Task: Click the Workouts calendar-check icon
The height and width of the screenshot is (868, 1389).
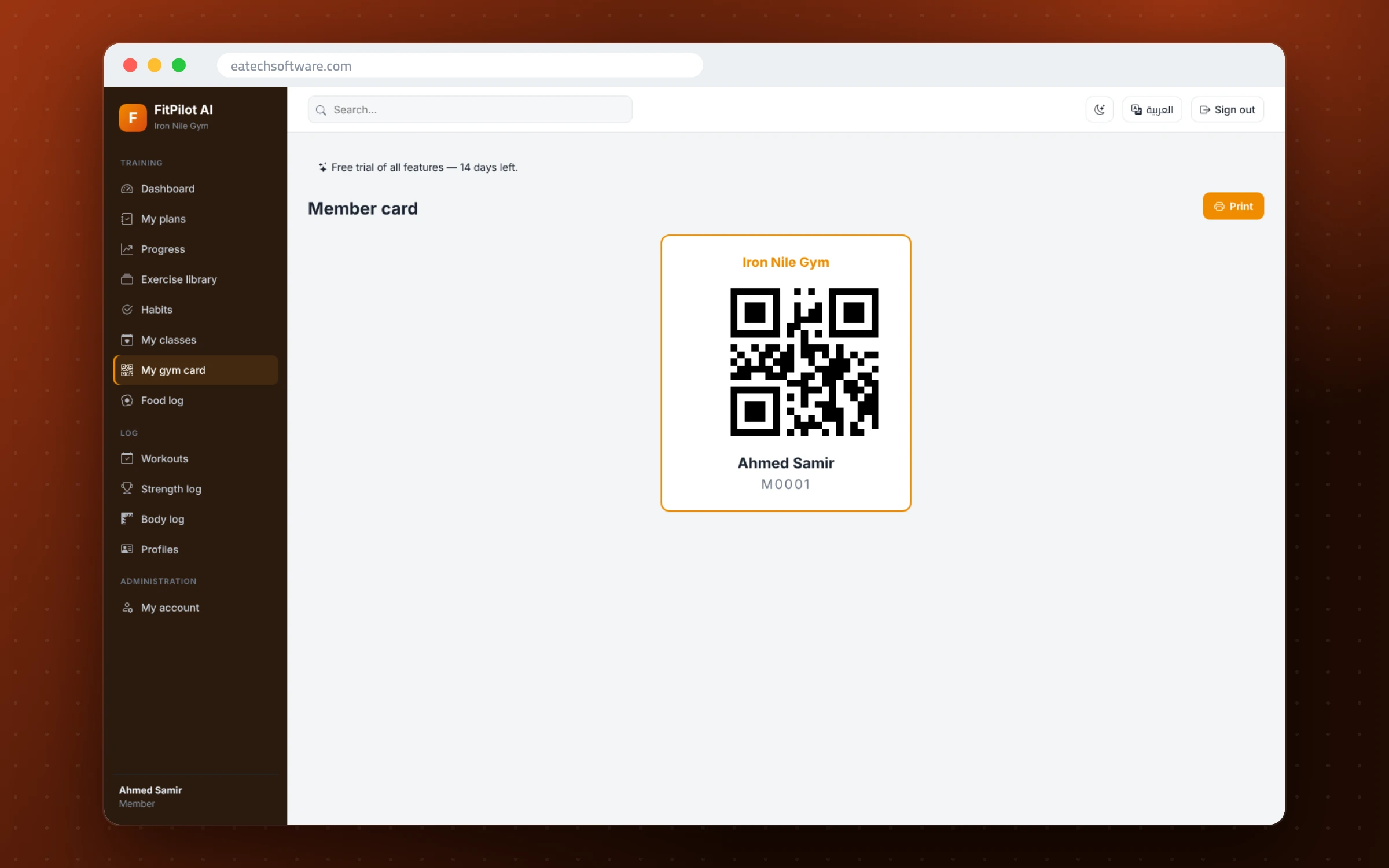Action: coord(127,458)
